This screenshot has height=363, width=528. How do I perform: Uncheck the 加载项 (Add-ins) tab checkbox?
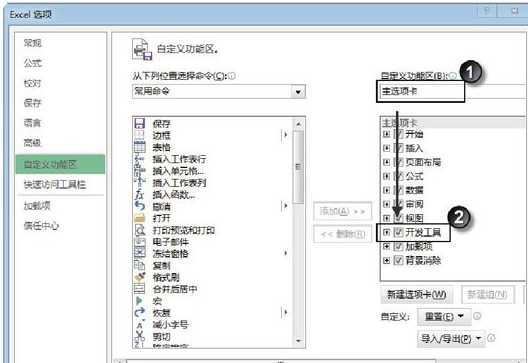(398, 246)
